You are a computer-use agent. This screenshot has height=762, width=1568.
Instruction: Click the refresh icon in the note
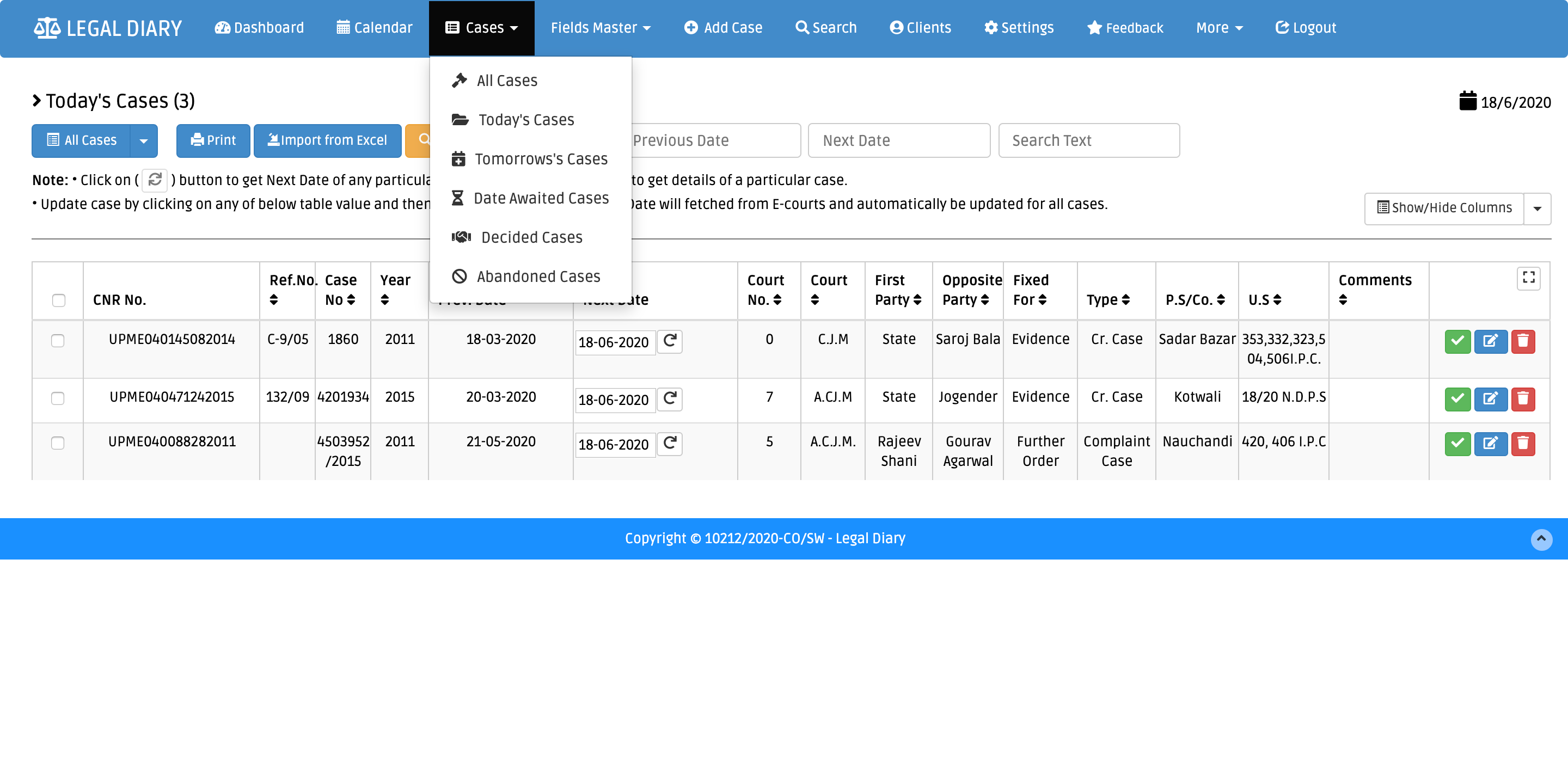(x=155, y=180)
